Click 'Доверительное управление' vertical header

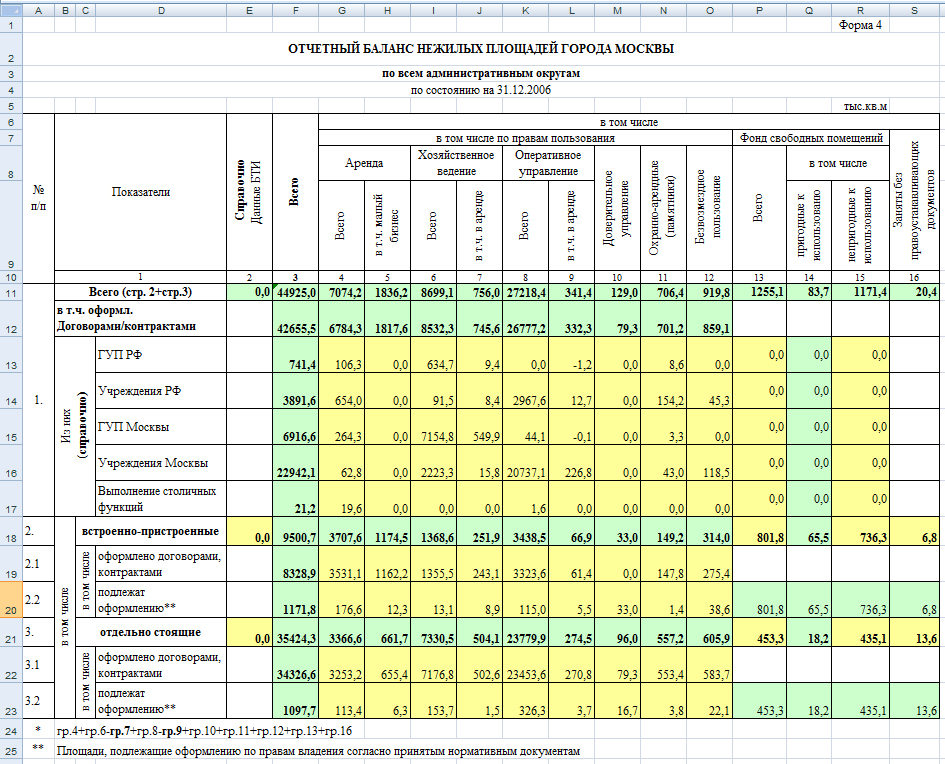617,208
